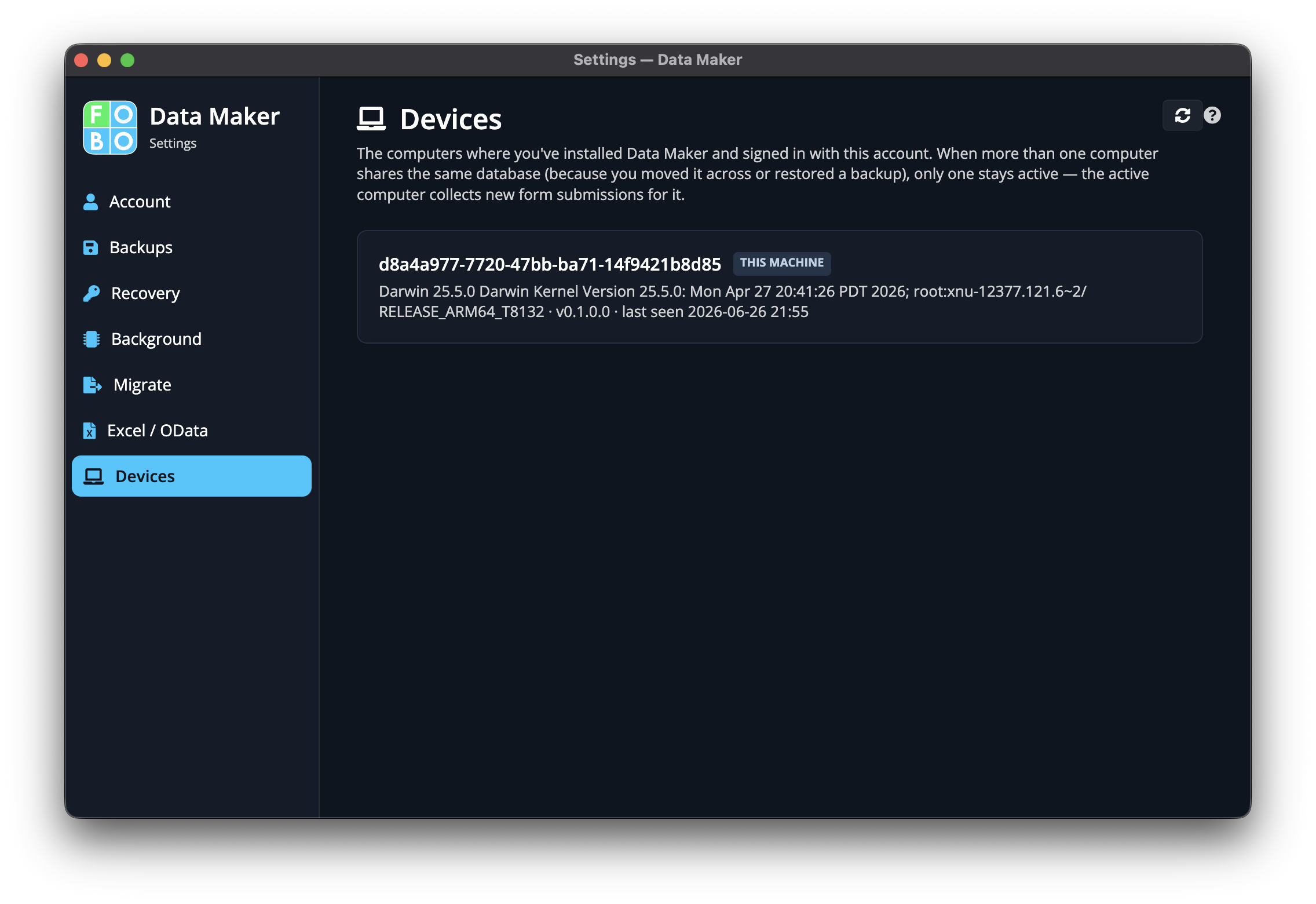Screen dimensions: 1316x904
Task: Close the Settings window with red button
Action: coord(81,60)
